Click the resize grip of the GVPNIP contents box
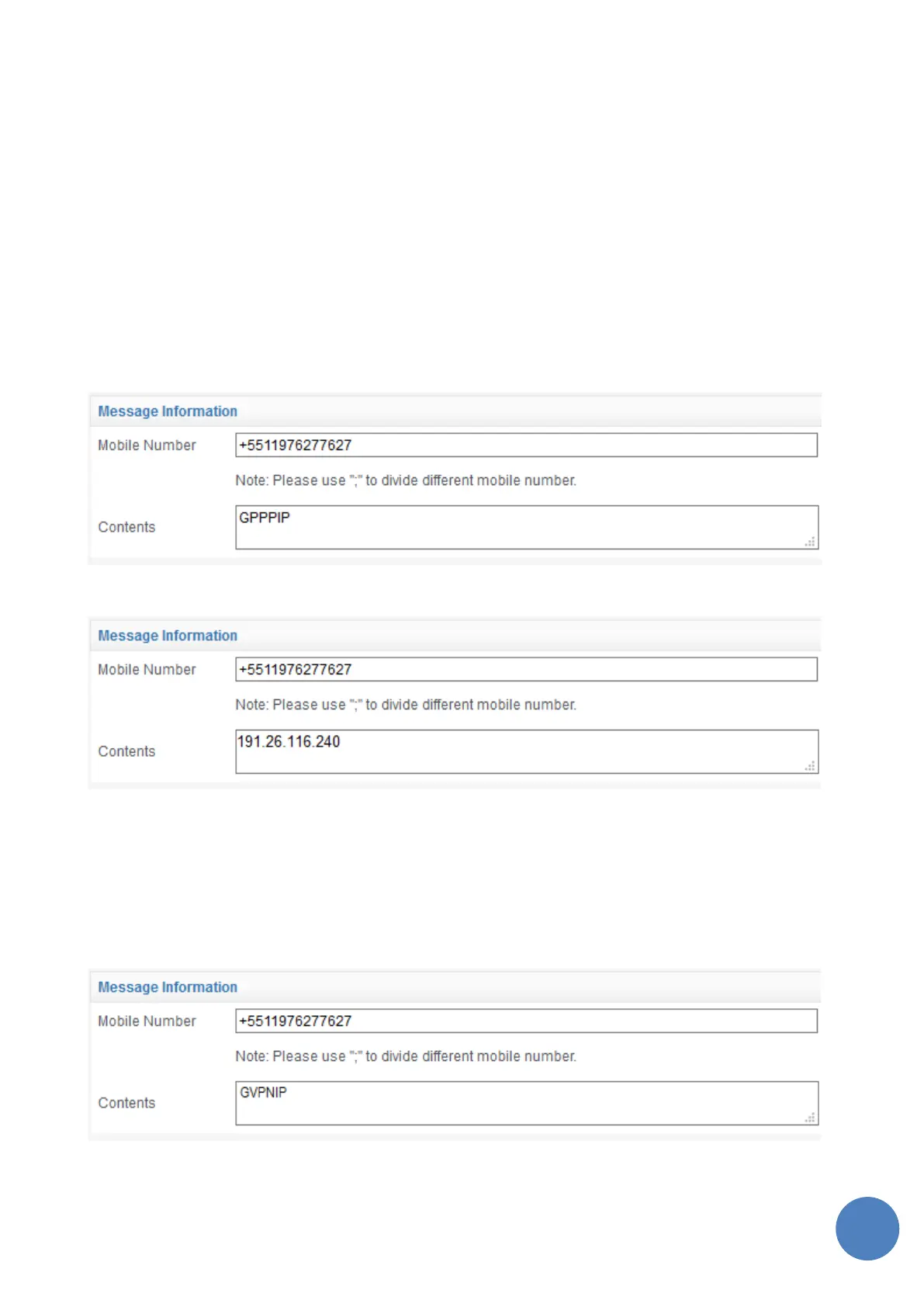The image size is (924, 1307). coord(809,1117)
